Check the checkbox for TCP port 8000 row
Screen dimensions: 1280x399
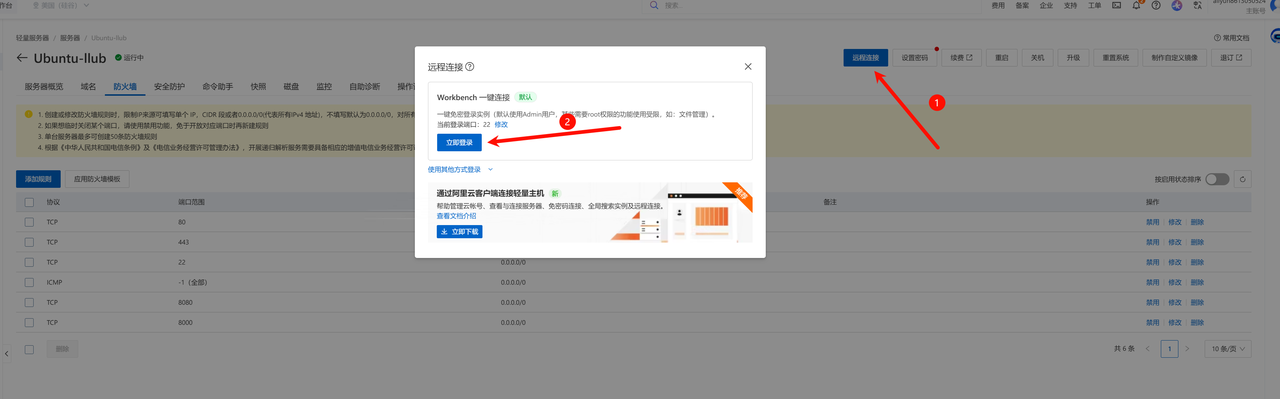(x=30, y=322)
